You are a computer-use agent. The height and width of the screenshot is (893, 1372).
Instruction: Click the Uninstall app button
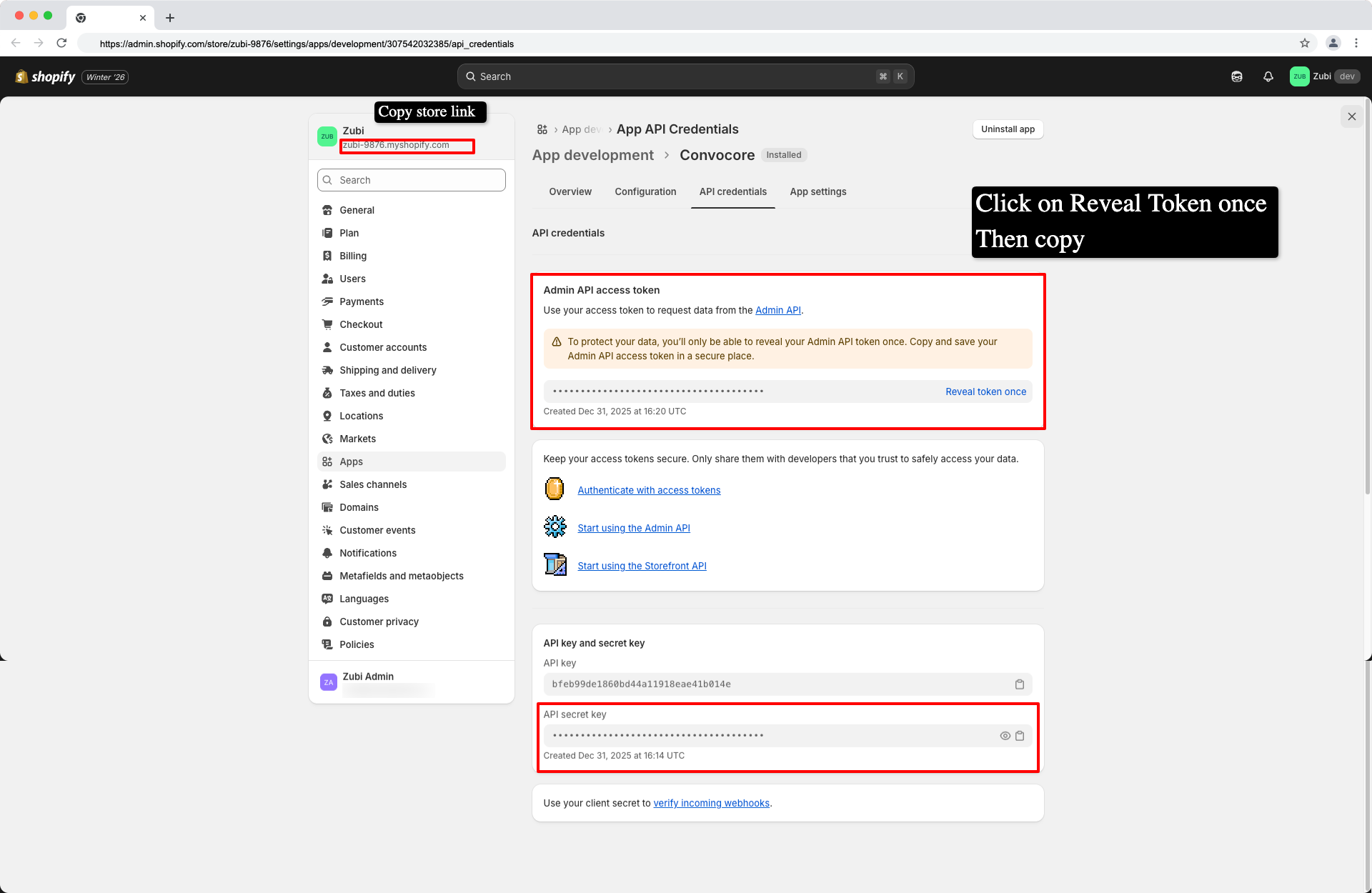click(1008, 129)
